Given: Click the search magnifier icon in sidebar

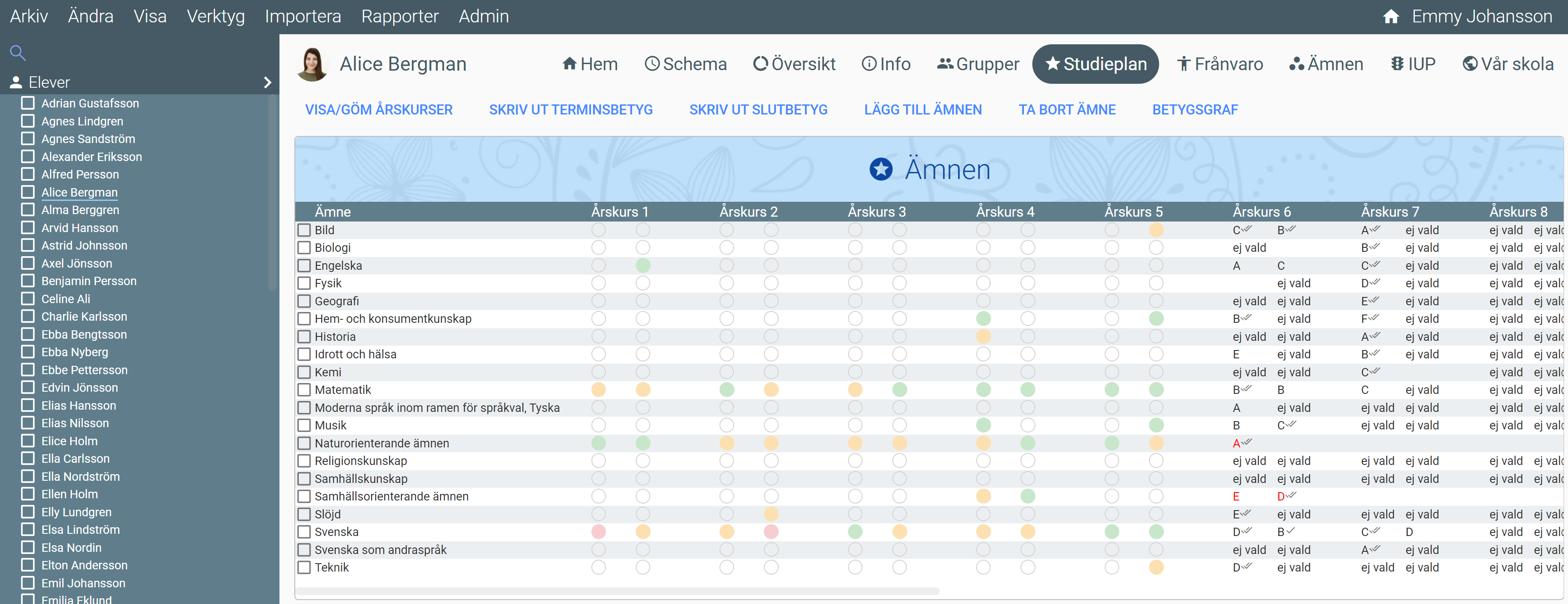Looking at the screenshot, I should (18, 53).
